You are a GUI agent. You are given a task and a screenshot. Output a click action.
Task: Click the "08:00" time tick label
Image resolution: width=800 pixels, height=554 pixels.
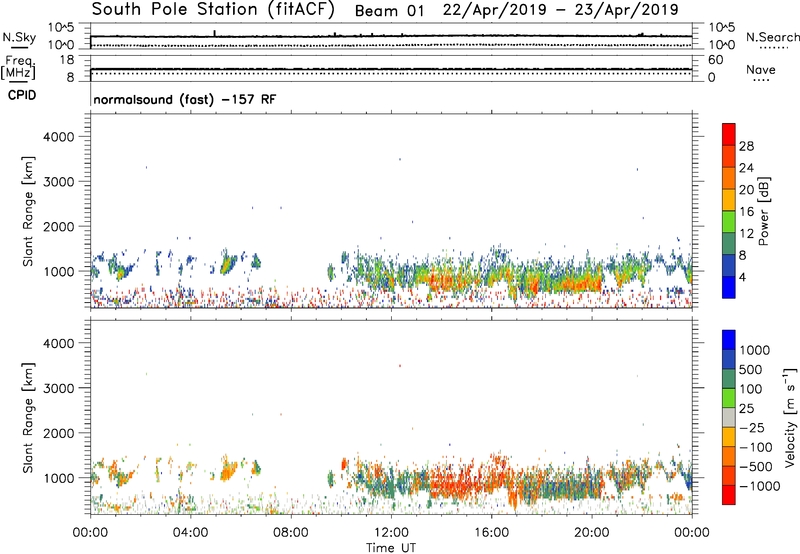point(291,533)
